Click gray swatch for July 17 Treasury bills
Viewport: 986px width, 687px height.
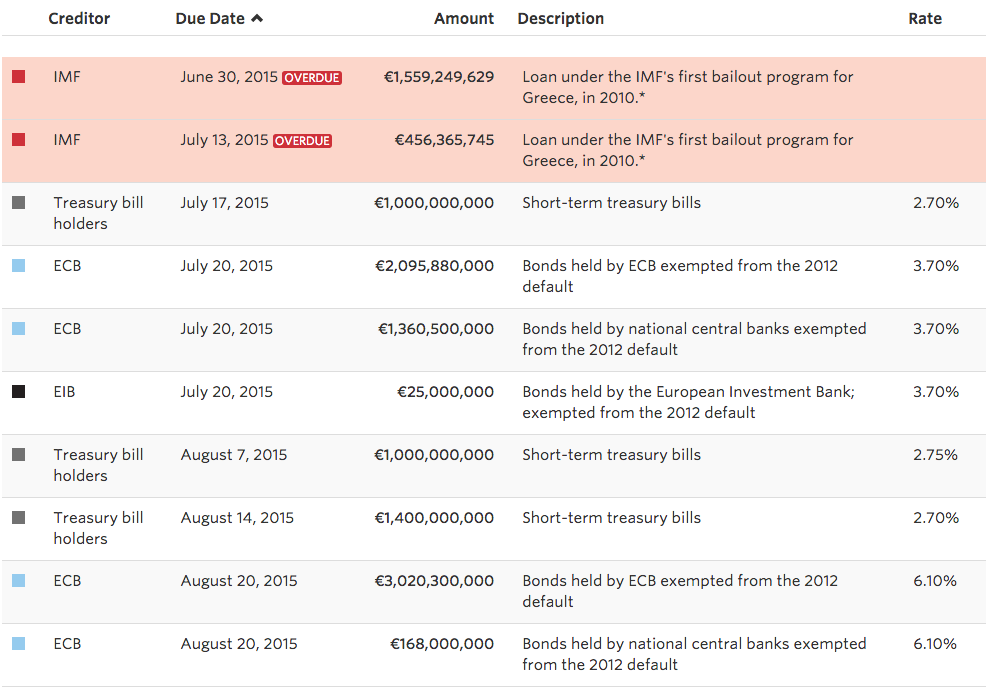pos(19,203)
